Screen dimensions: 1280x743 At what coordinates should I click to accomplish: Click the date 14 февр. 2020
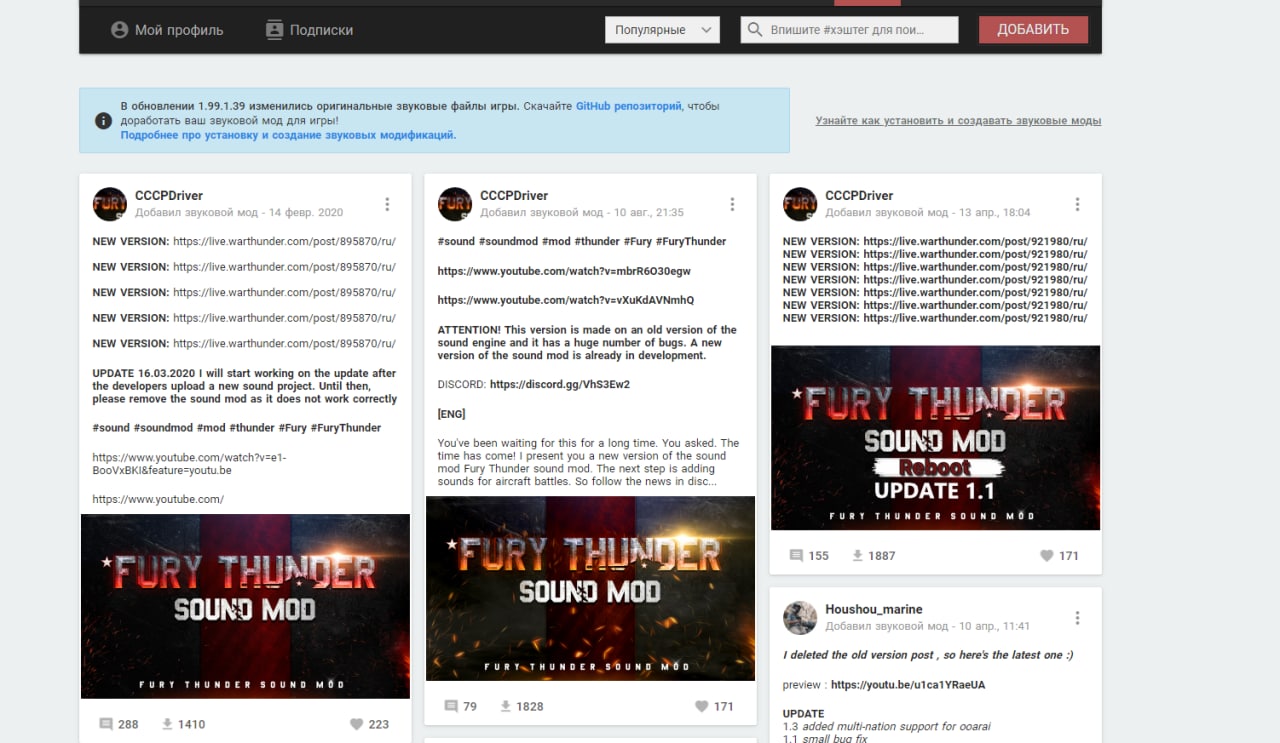click(306, 213)
